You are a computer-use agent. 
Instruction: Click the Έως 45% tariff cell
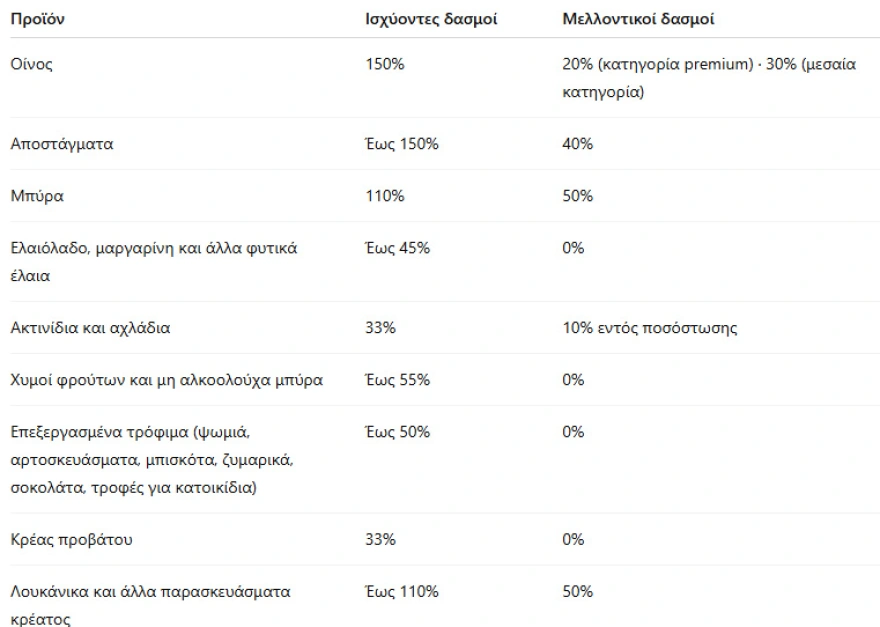(x=398, y=248)
